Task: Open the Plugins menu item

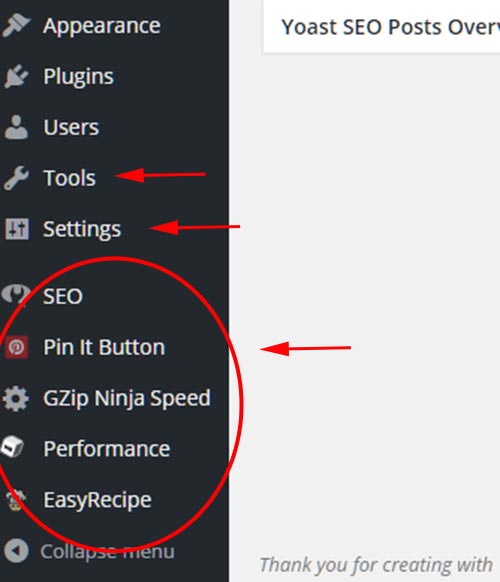Action: tap(78, 76)
